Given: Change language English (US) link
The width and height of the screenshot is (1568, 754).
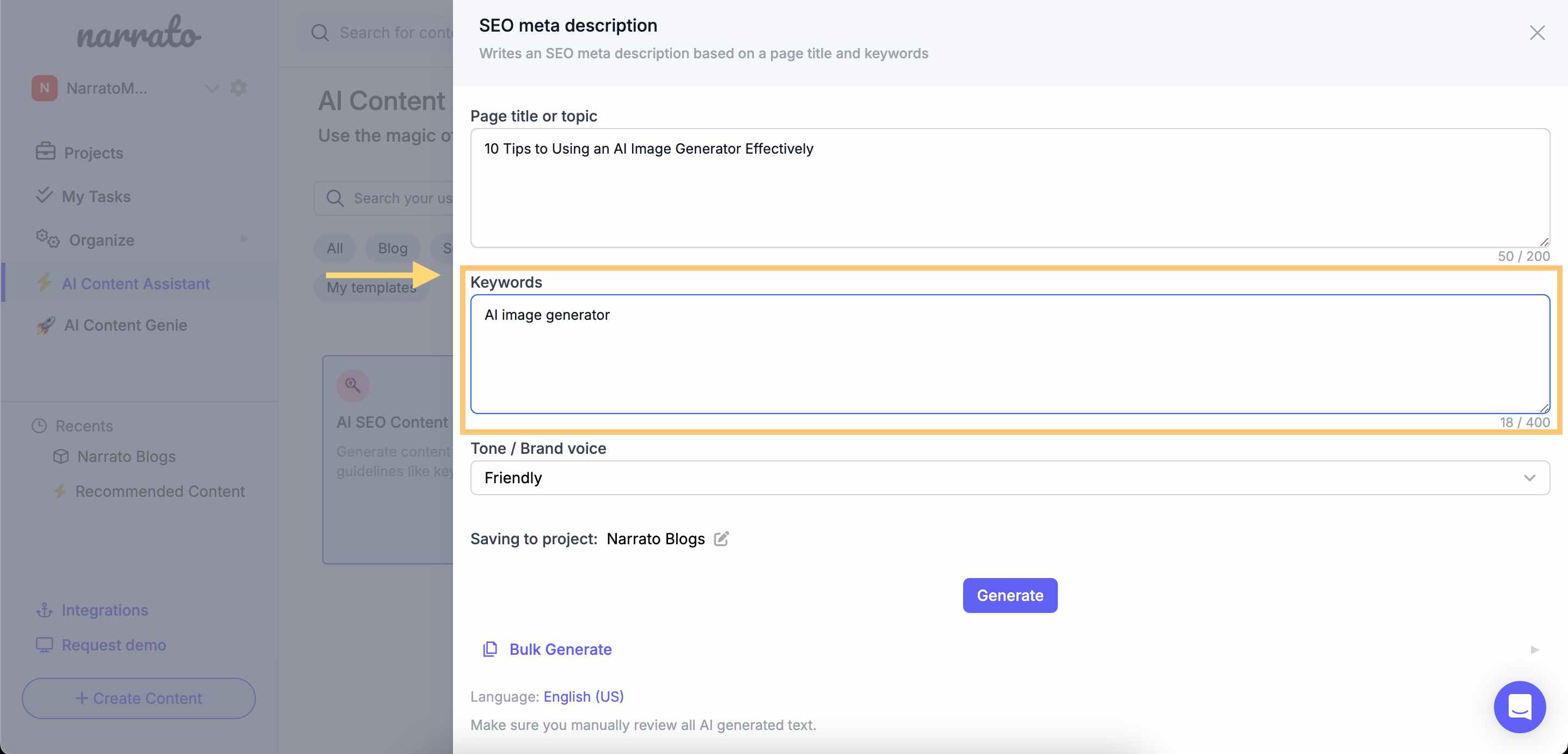Looking at the screenshot, I should pos(584,696).
